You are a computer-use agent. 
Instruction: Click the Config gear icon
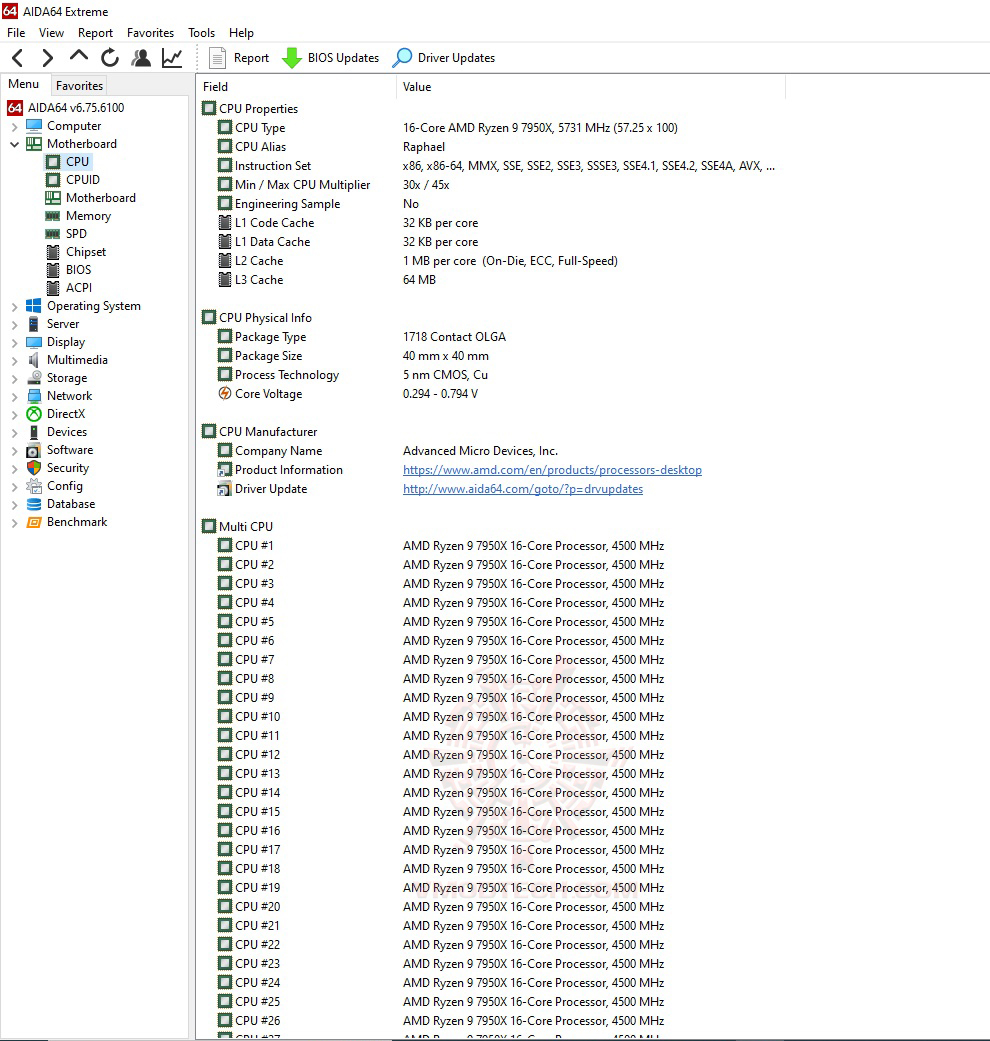point(34,485)
